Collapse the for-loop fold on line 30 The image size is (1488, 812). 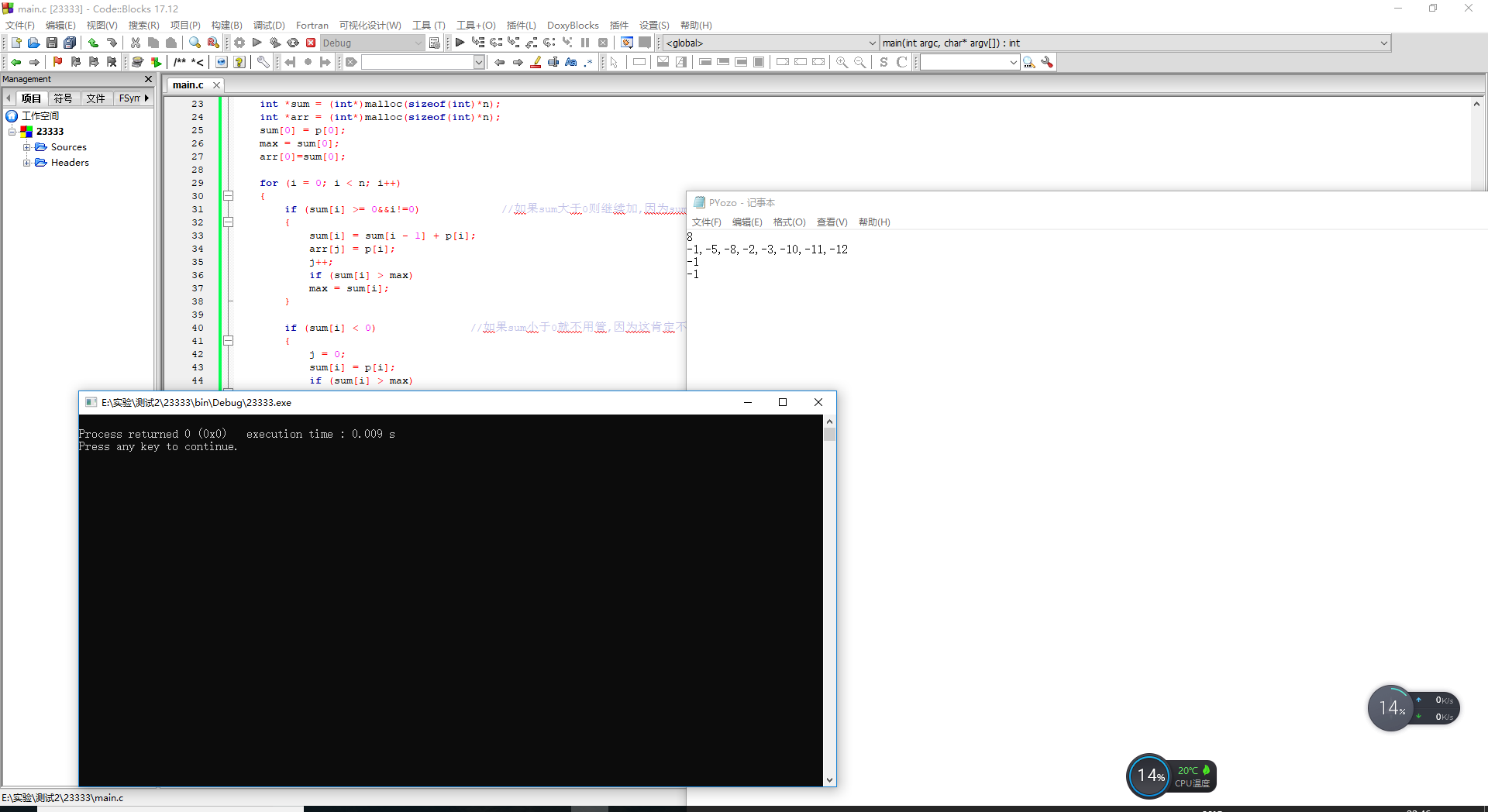click(x=229, y=196)
